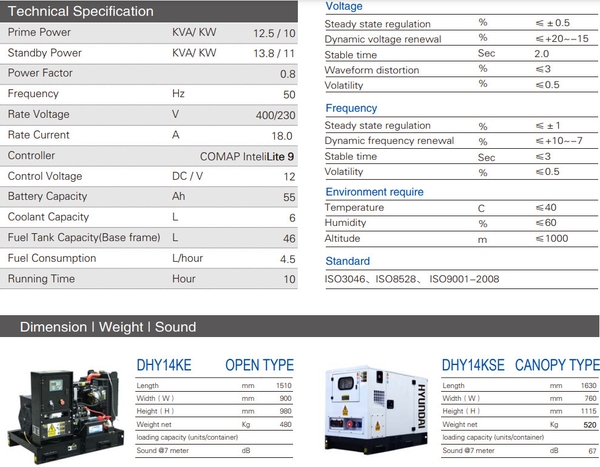Click 'loading capacity (units/container)' under DHY14KE
The height and width of the screenshot is (467, 600).
coord(187,438)
